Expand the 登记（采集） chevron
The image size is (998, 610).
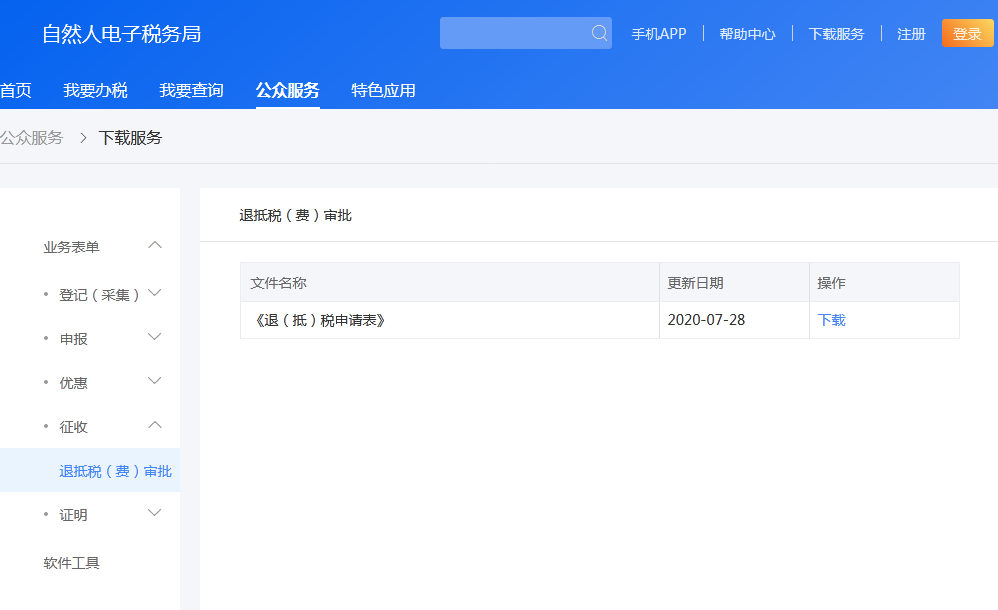point(155,293)
